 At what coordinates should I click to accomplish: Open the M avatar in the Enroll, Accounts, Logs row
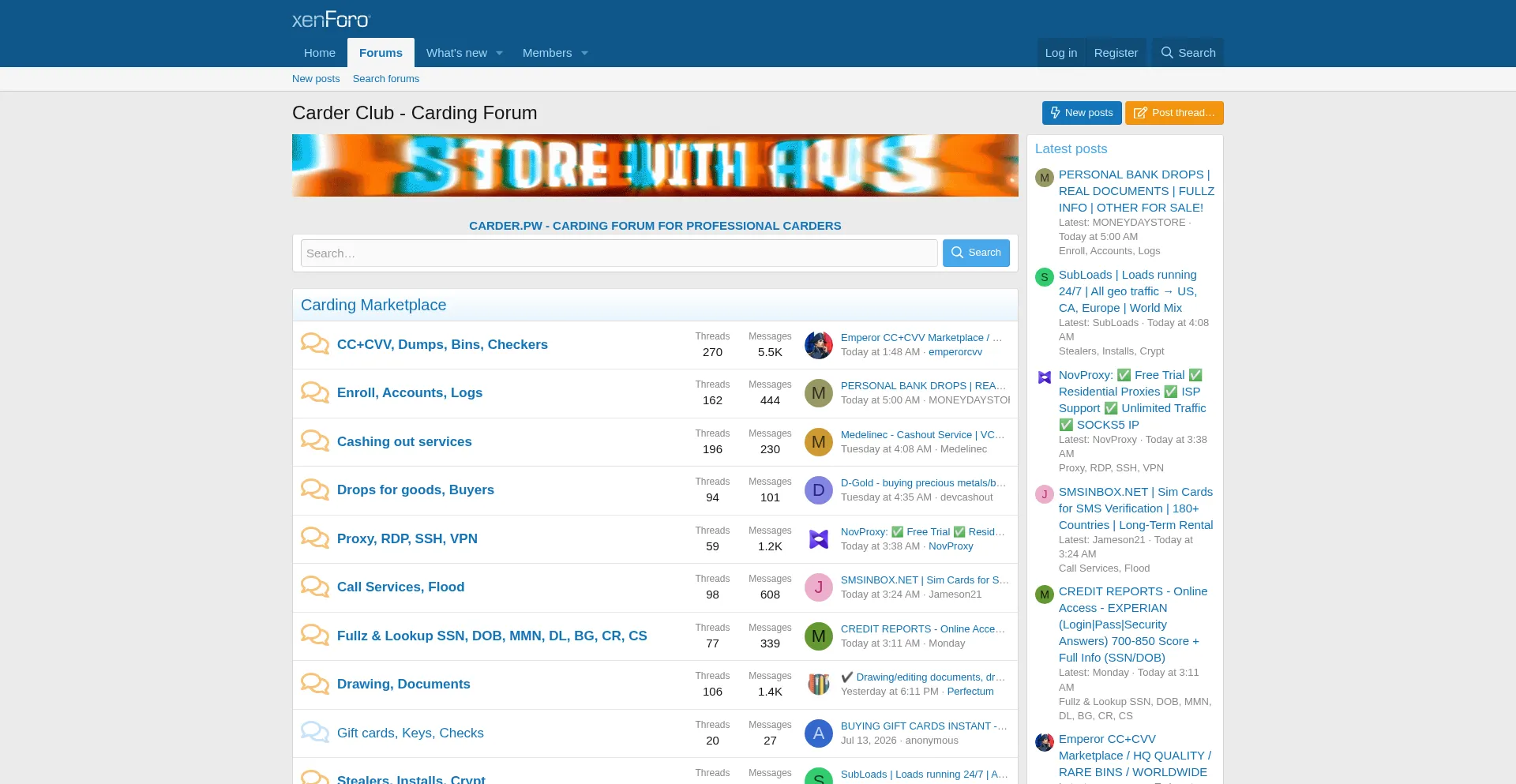tap(819, 393)
